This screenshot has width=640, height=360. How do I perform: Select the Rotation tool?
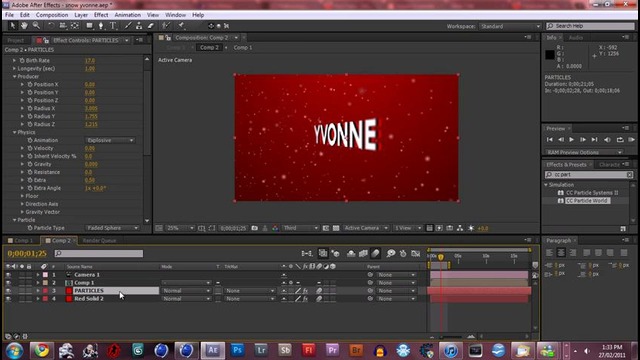pos(51,26)
